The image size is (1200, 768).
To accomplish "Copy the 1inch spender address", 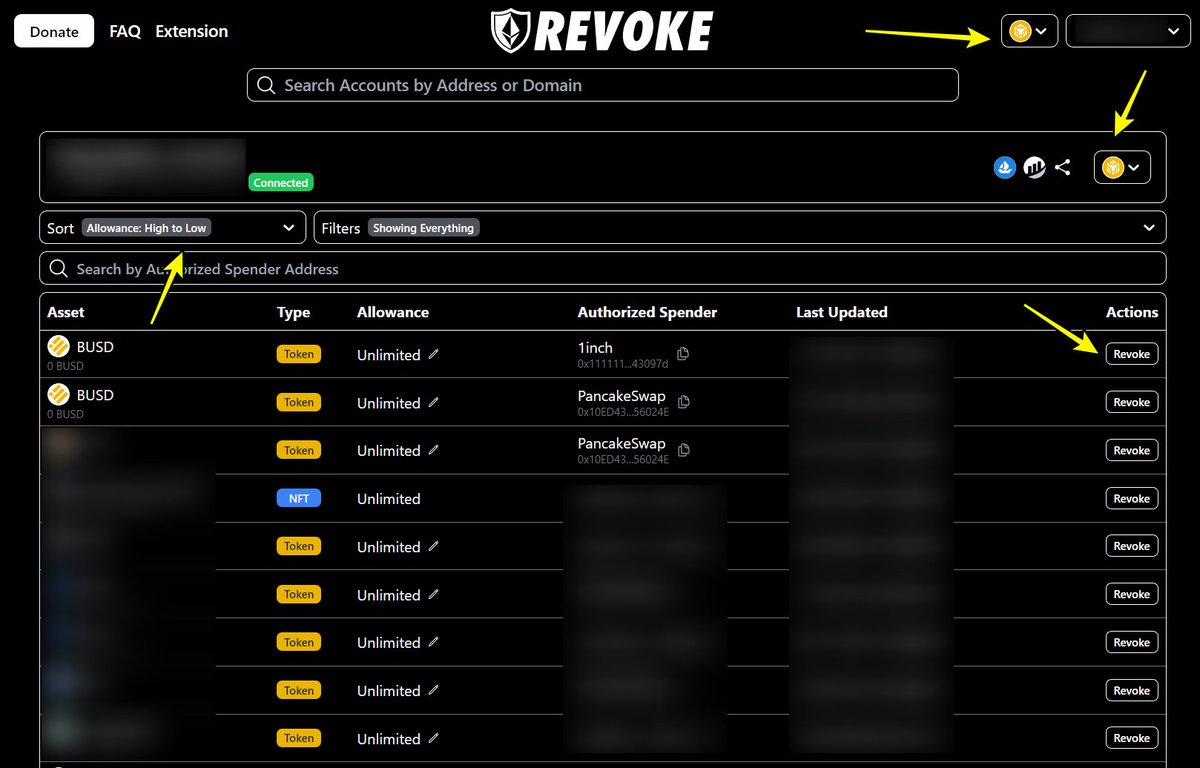I will point(683,354).
